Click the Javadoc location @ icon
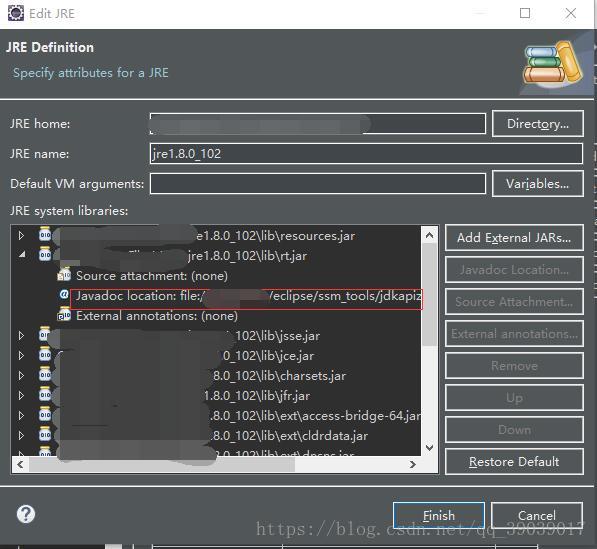The width and height of the screenshot is (597, 549). coord(64,294)
